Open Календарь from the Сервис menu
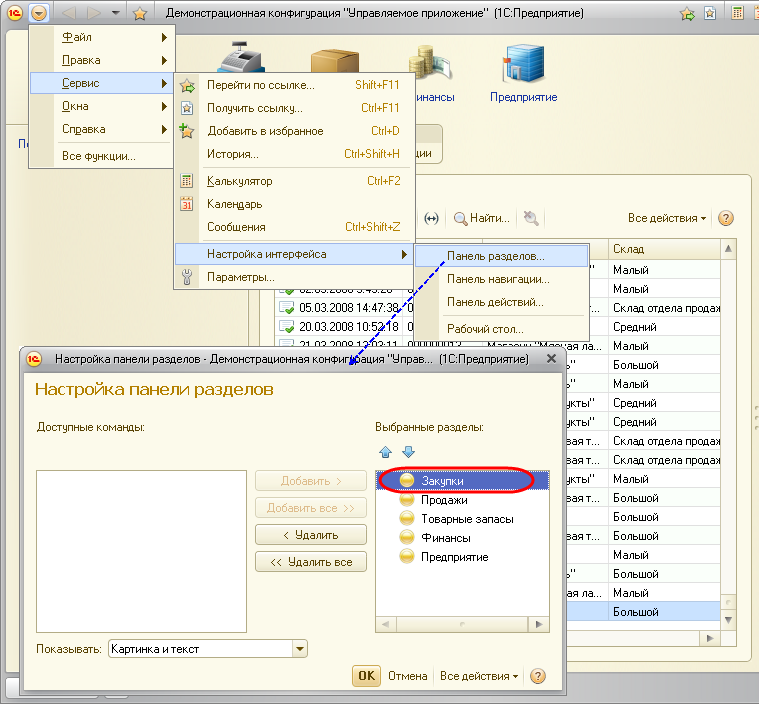Viewport: 759px width, 704px height. pos(235,204)
